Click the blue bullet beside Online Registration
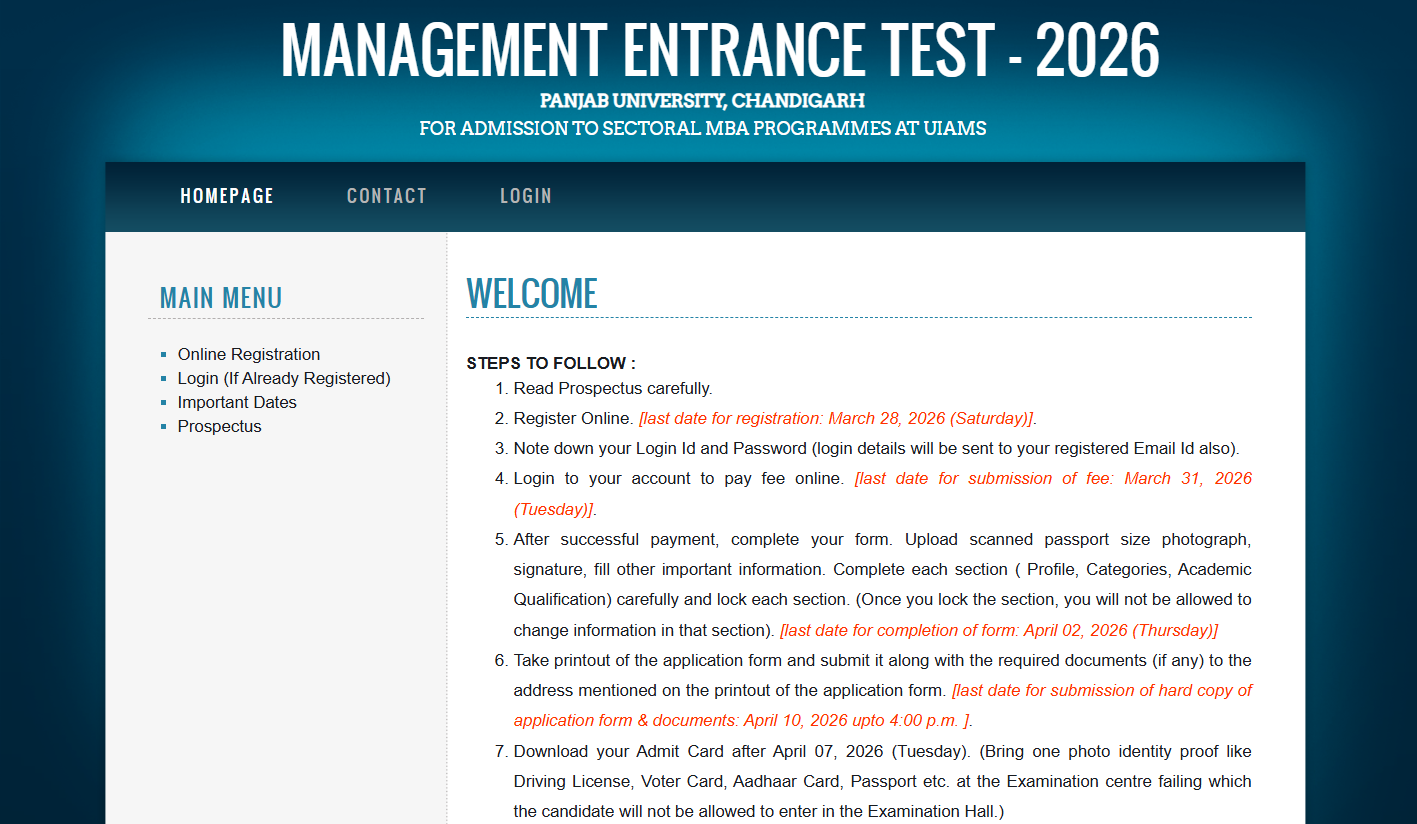The image size is (1417, 824). pyautogui.click(x=164, y=353)
